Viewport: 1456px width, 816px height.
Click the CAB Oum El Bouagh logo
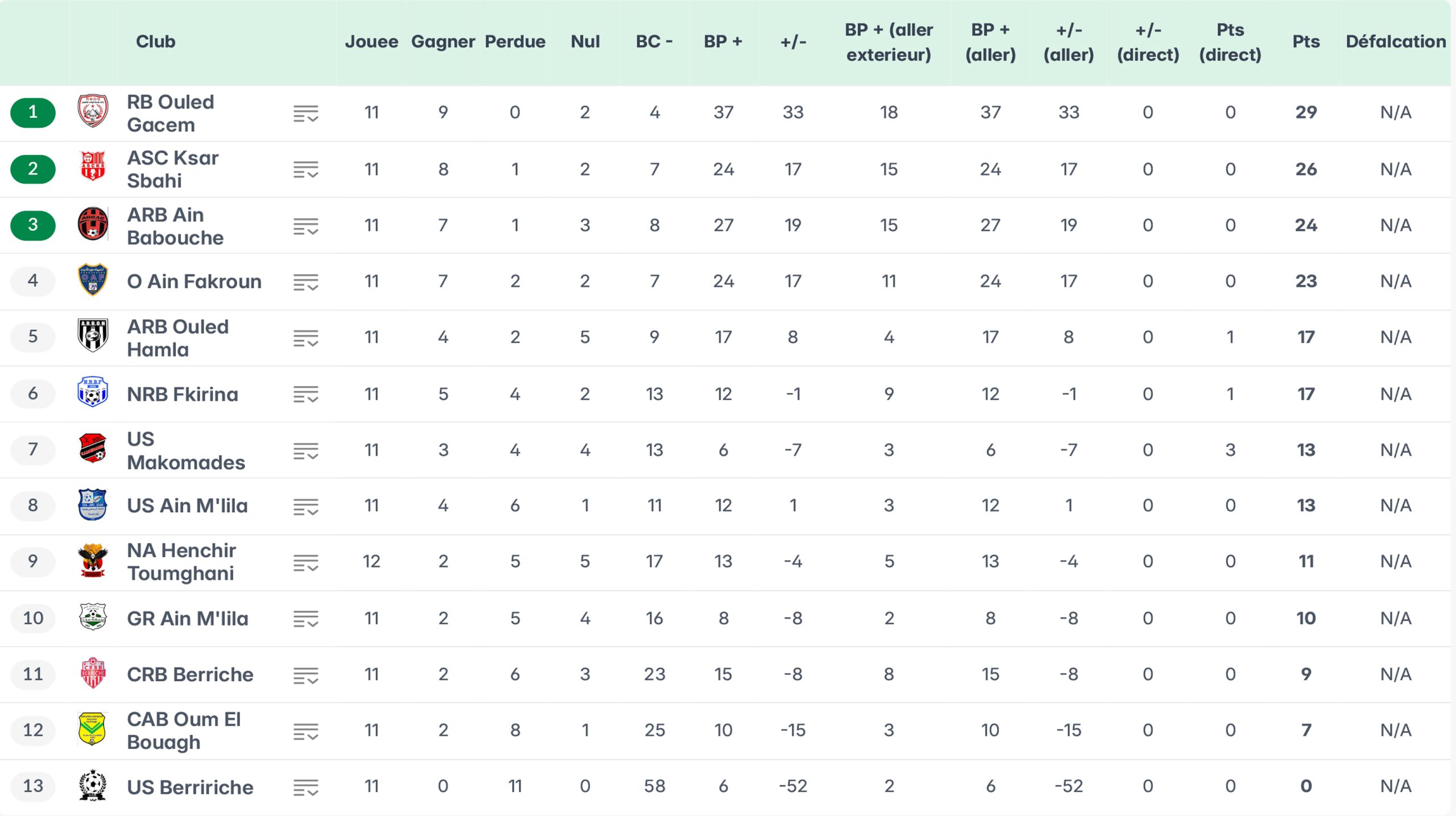coord(93,729)
